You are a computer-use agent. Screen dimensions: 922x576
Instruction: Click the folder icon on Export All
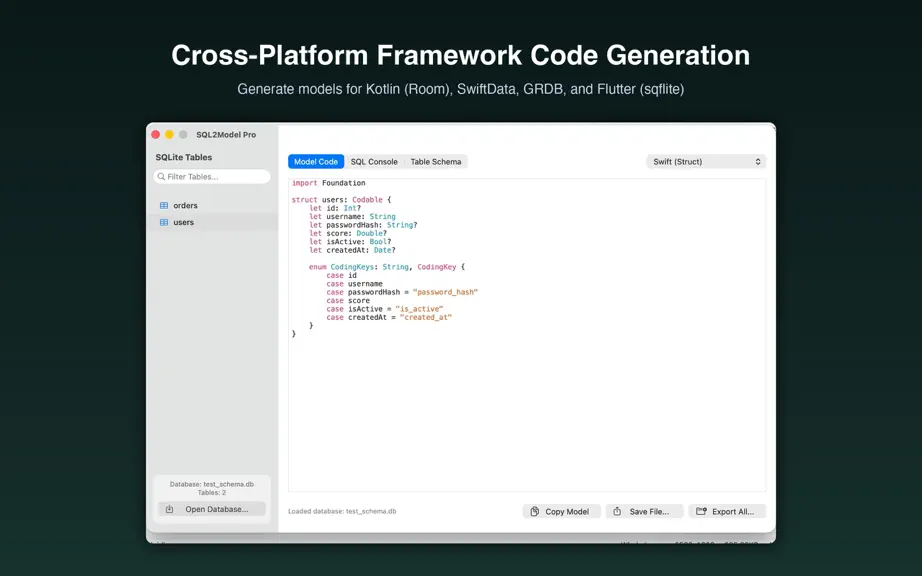(x=701, y=511)
